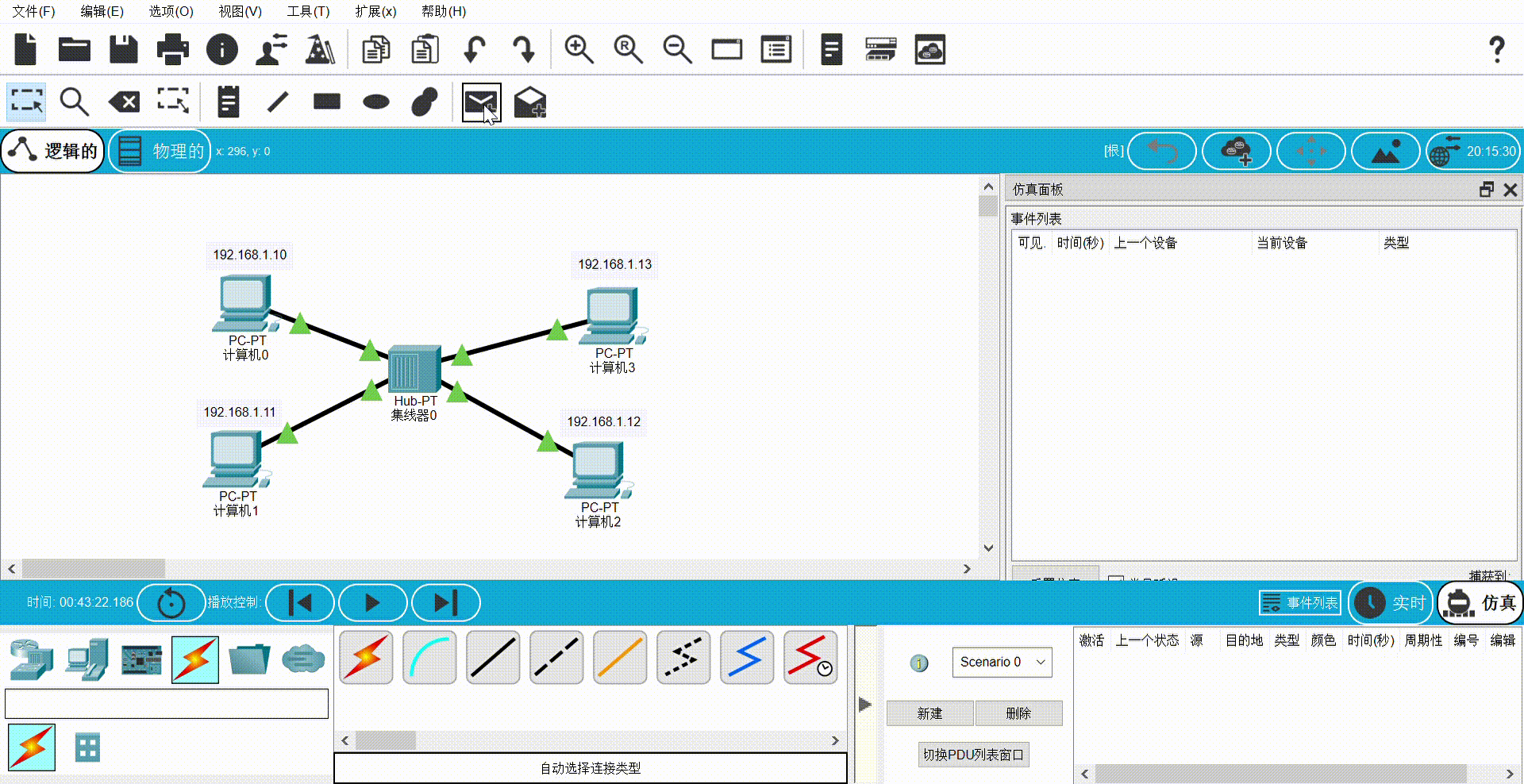Redo the last undone action
Image resolution: width=1524 pixels, height=784 pixels.
point(524,49)
